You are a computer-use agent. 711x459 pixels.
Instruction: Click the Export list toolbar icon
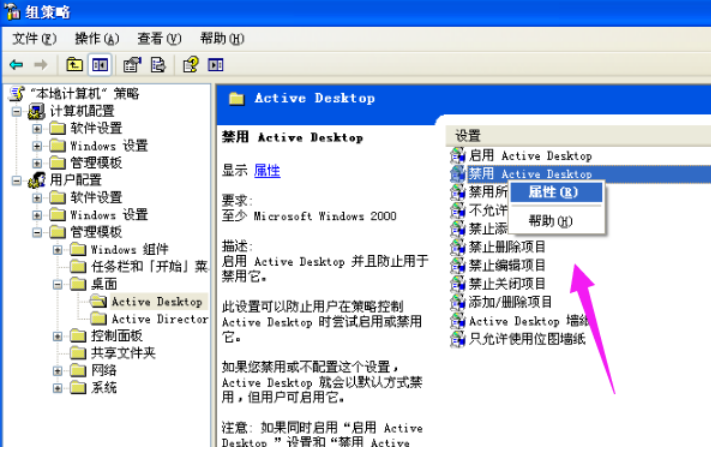pos(157,65)
